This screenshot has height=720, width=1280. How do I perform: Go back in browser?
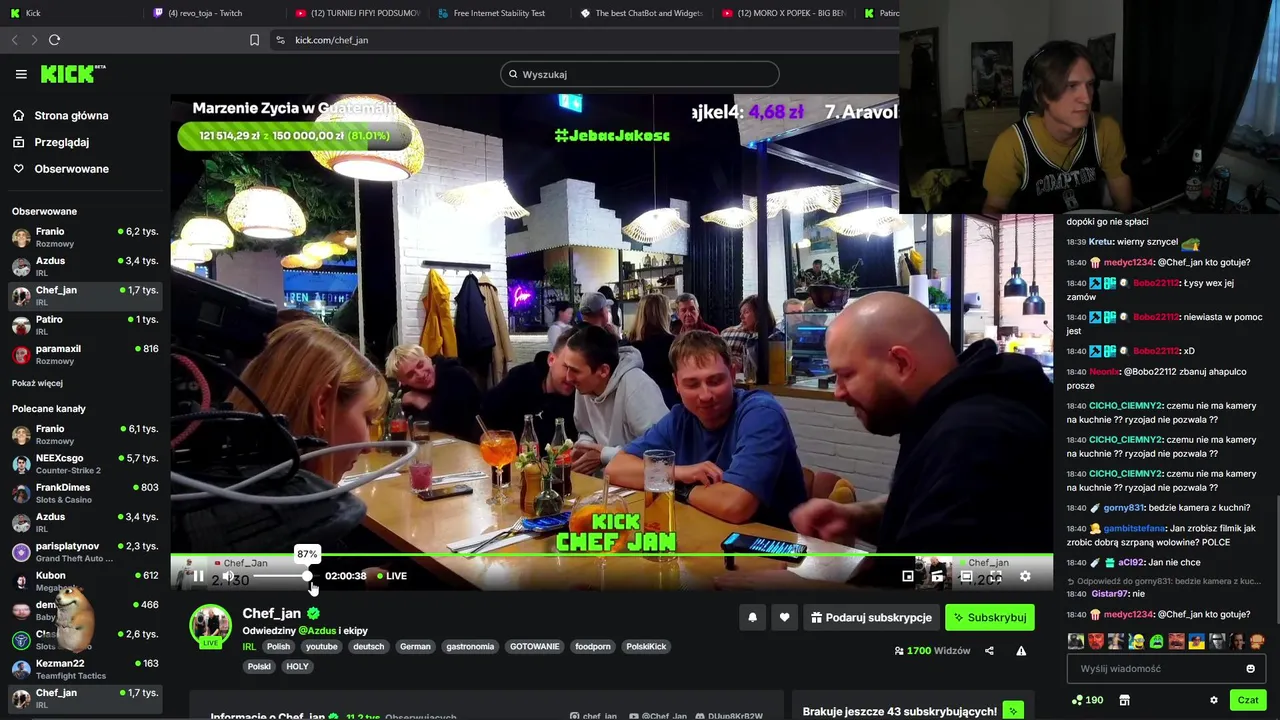pos(14,40)
